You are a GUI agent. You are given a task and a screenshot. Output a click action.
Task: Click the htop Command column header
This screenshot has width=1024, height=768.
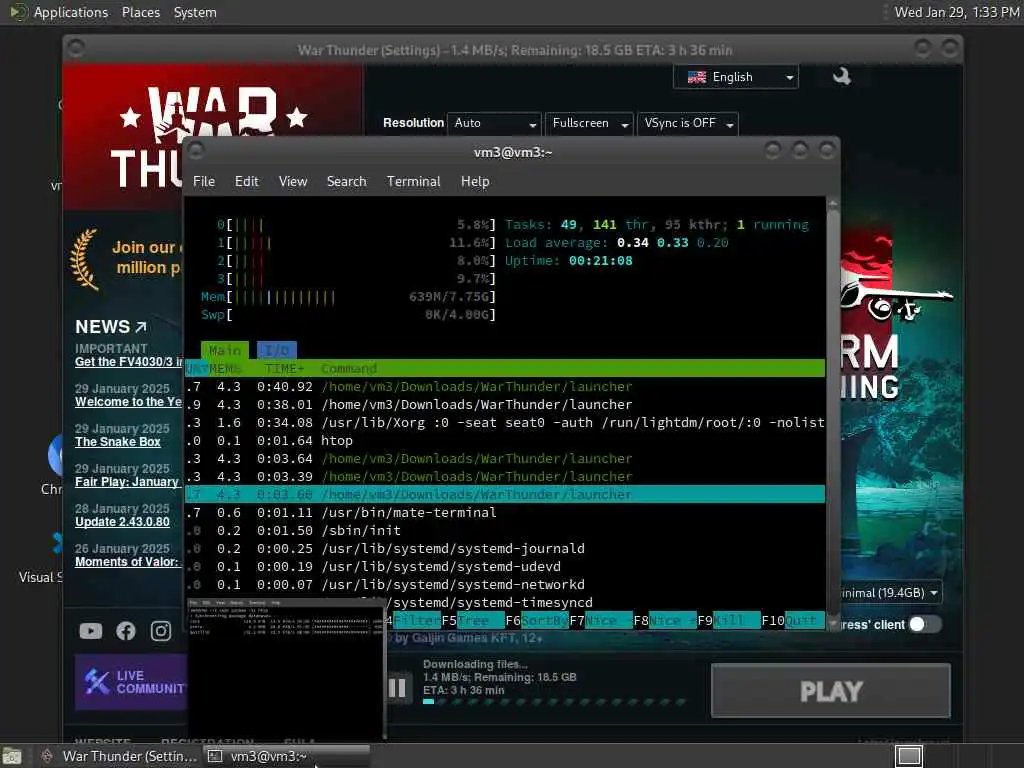point(349,368)
